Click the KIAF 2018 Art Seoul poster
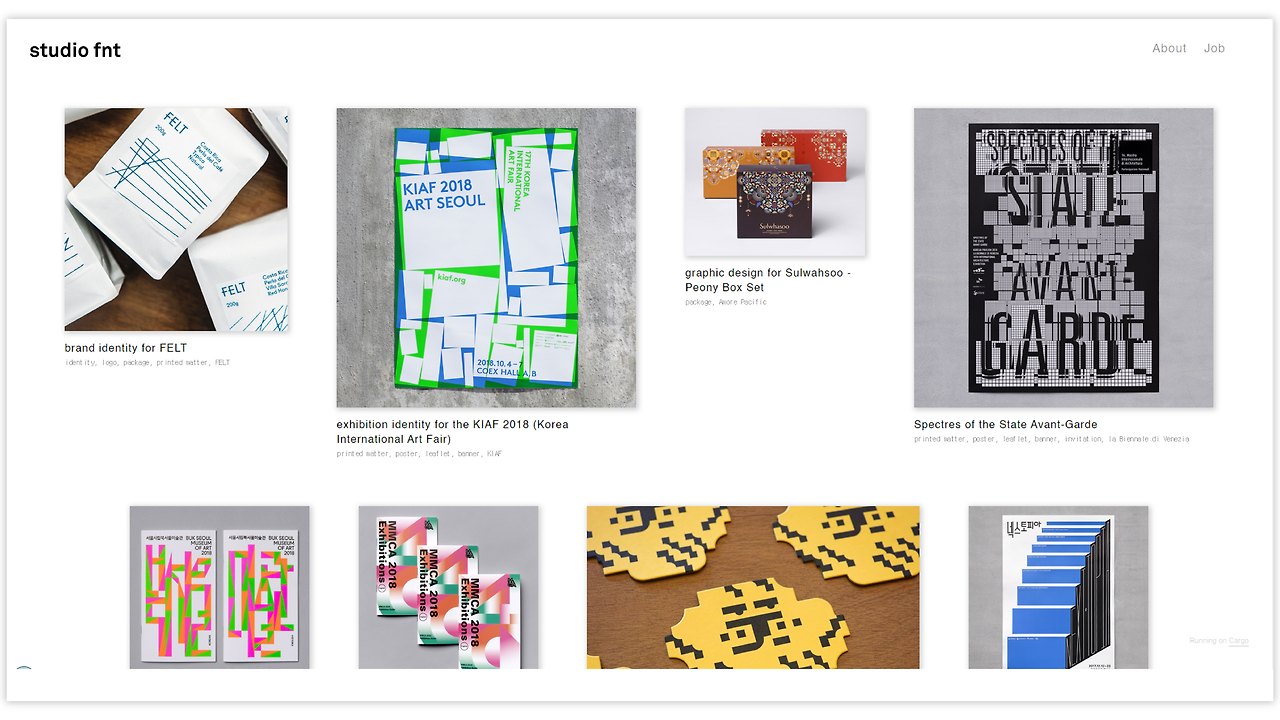The width and height of the screenshot is (1280, 720). point(486,258)
